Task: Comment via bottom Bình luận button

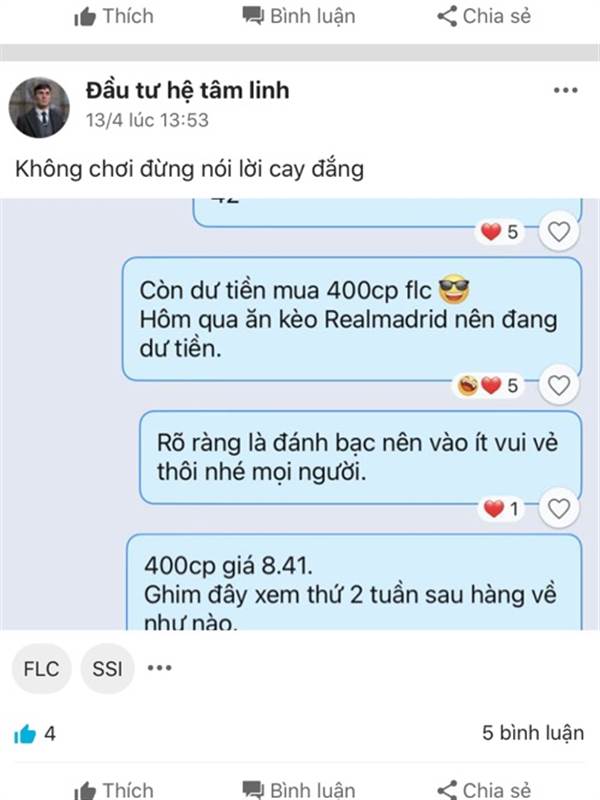Action: [298, 789]
